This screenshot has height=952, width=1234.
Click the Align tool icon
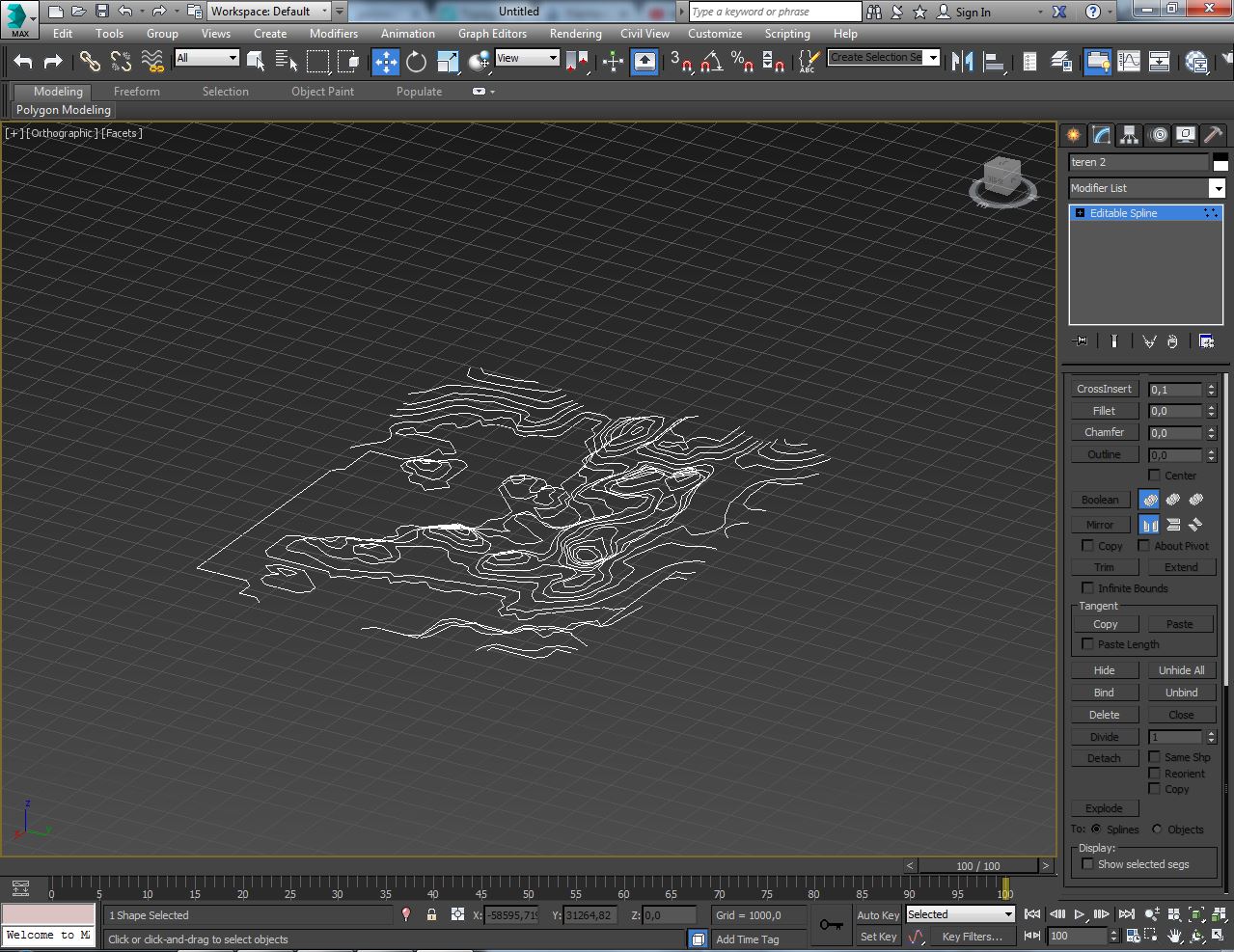(x=994, y=62)
